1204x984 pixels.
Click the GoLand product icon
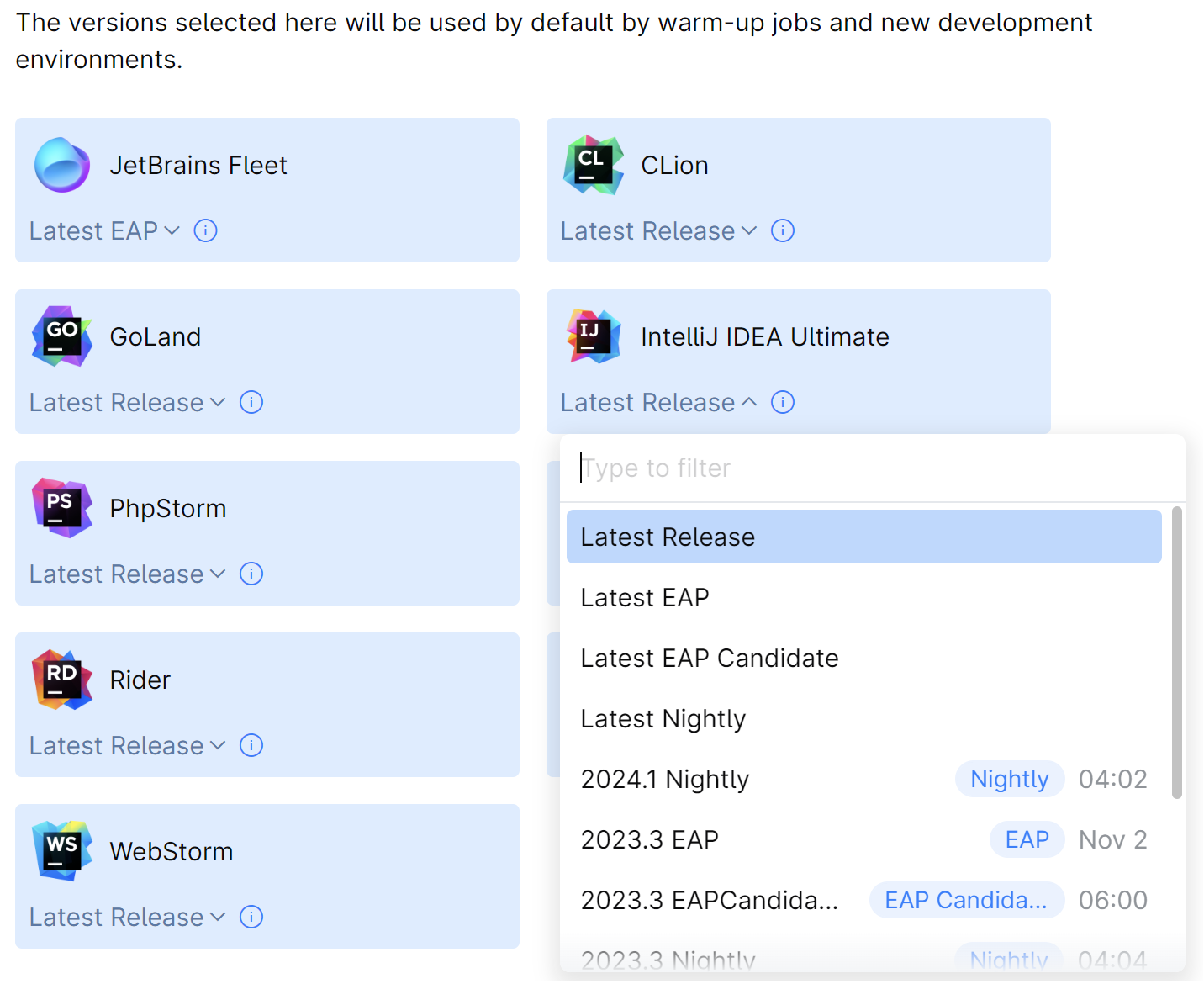(61, 336)
